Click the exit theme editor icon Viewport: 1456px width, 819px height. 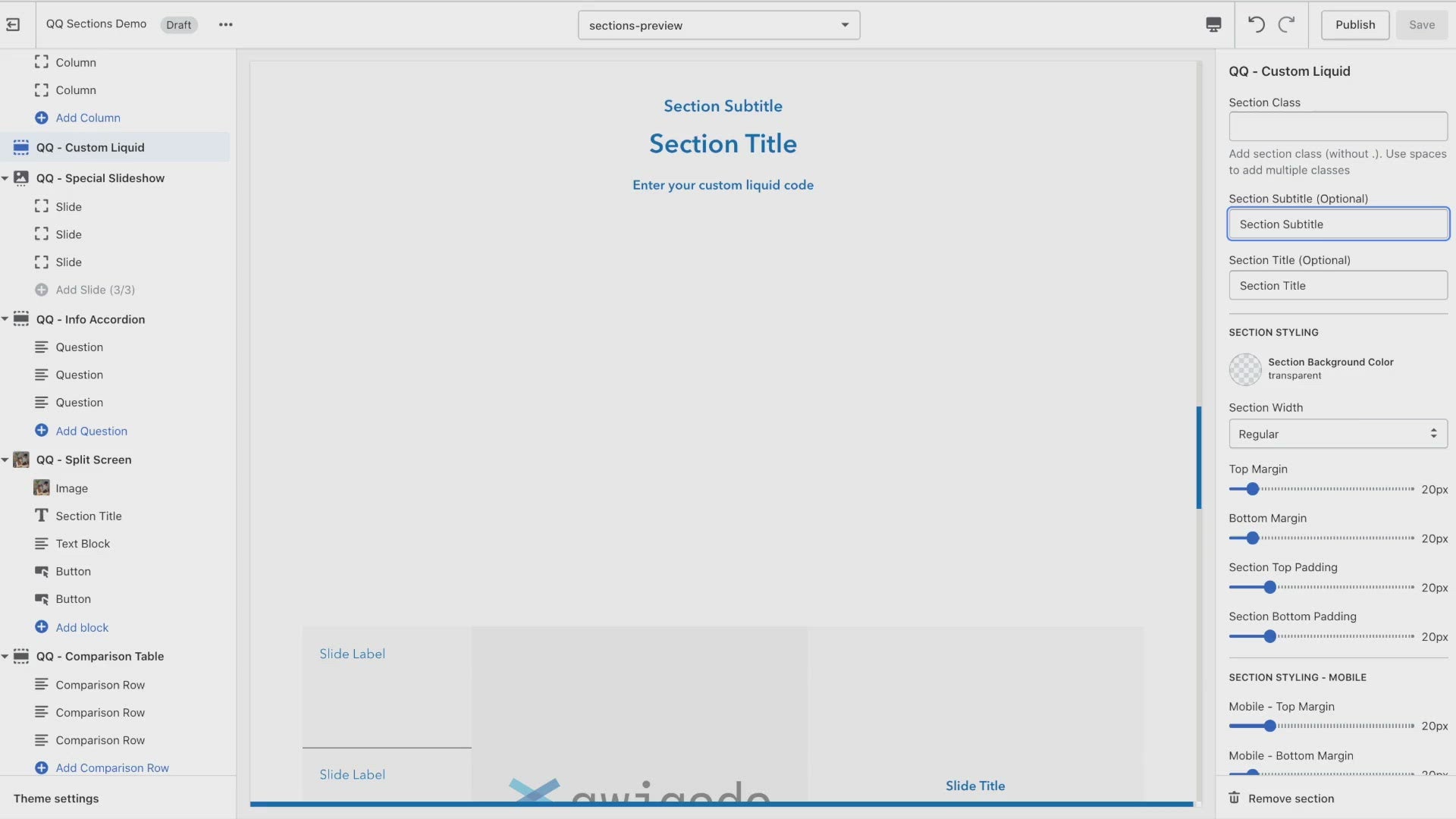coord(12,24)
